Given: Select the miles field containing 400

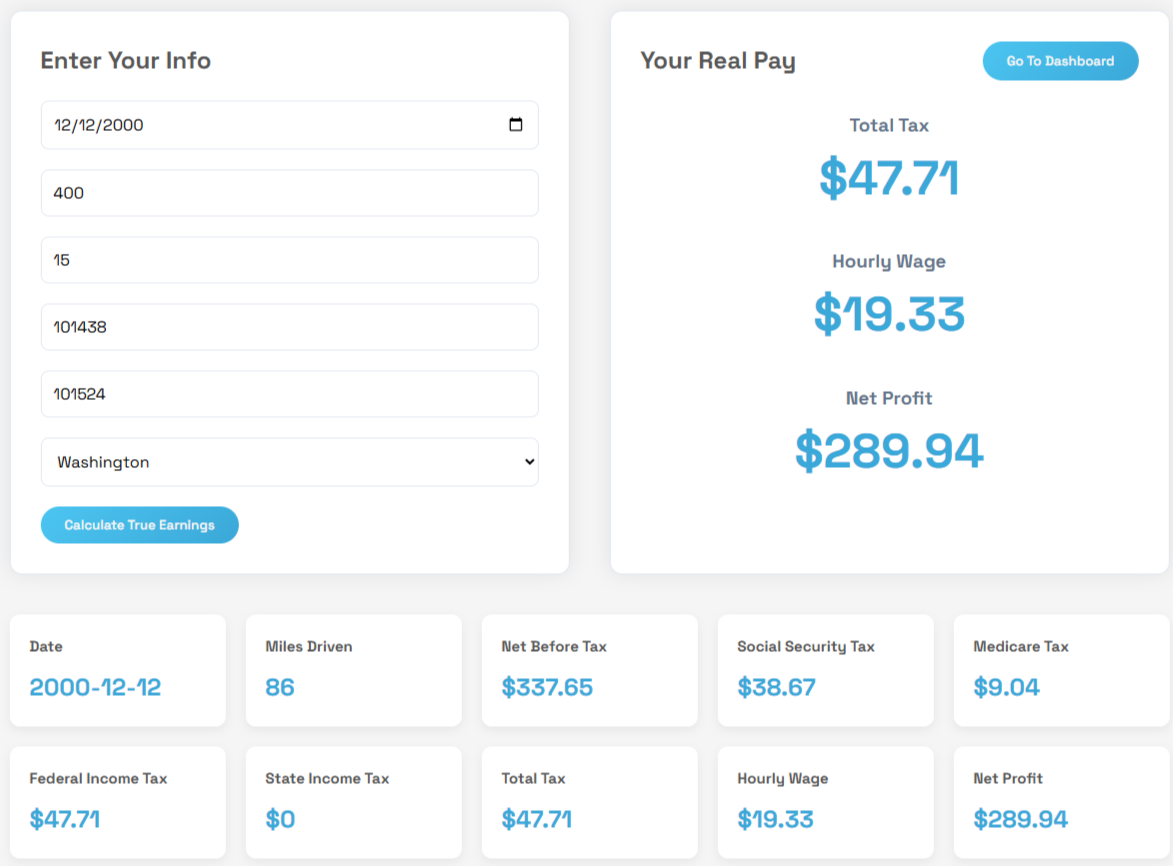Looking at the screenshot, I should 290,192.
